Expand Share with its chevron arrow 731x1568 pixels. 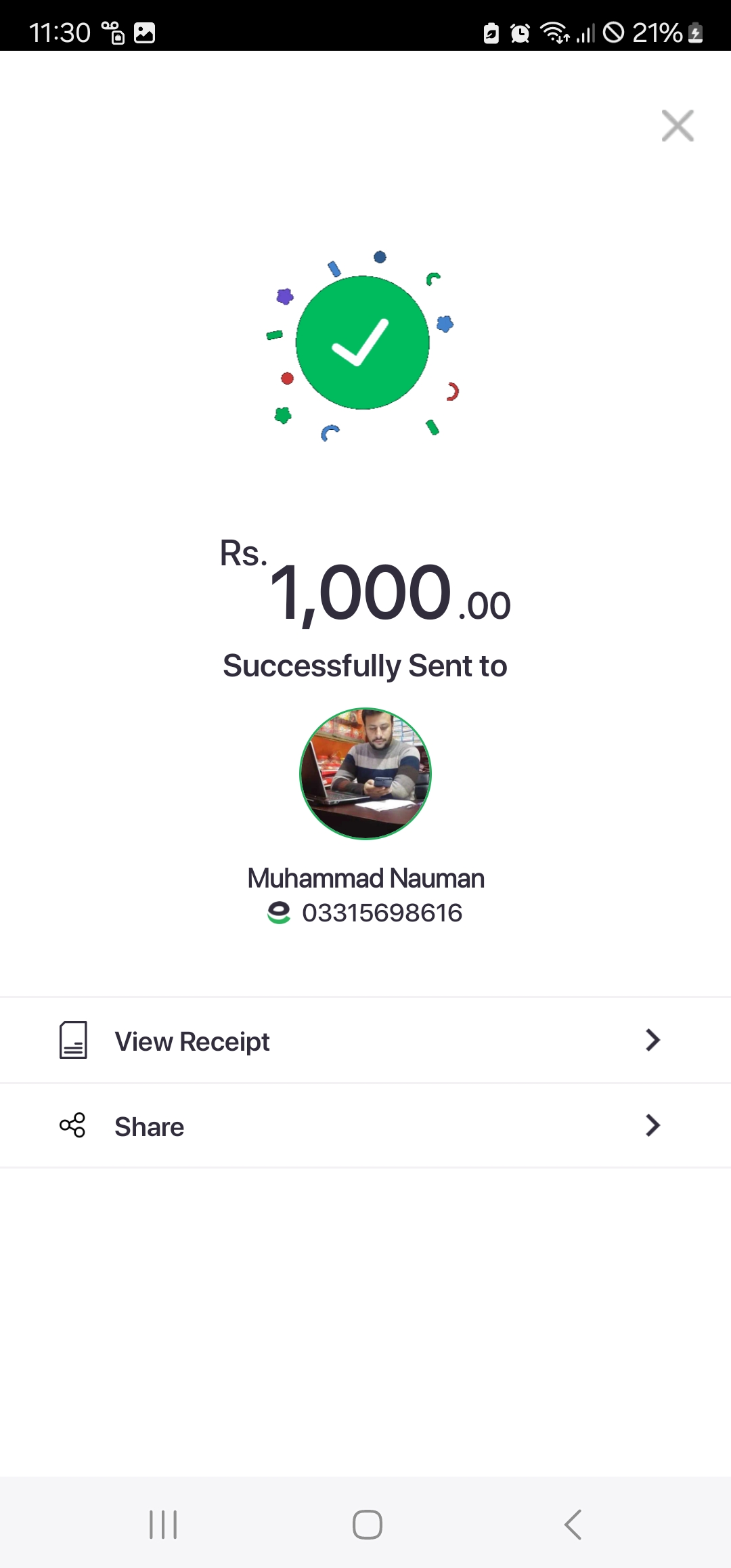(652, 1125)
